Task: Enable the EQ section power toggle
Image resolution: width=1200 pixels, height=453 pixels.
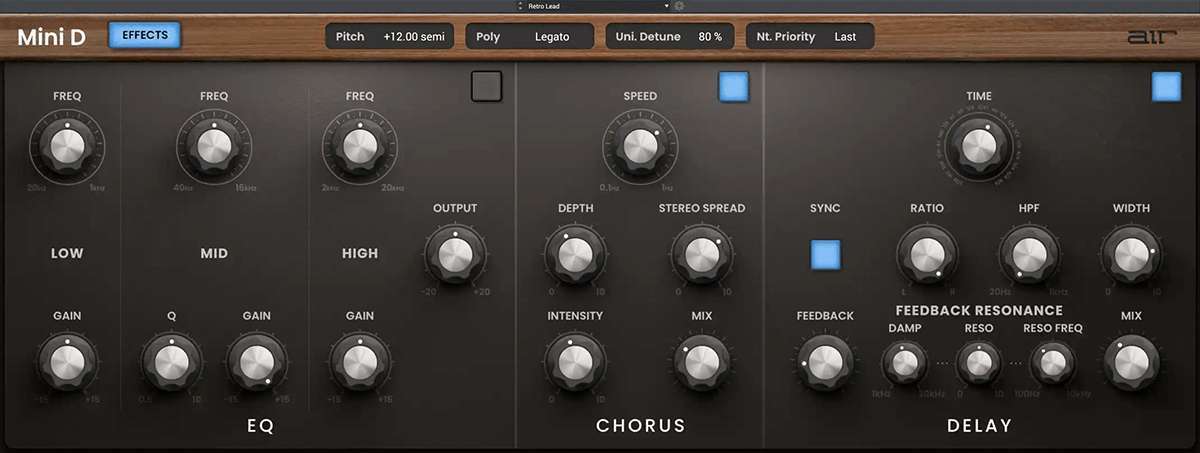Action: (487, 87)
